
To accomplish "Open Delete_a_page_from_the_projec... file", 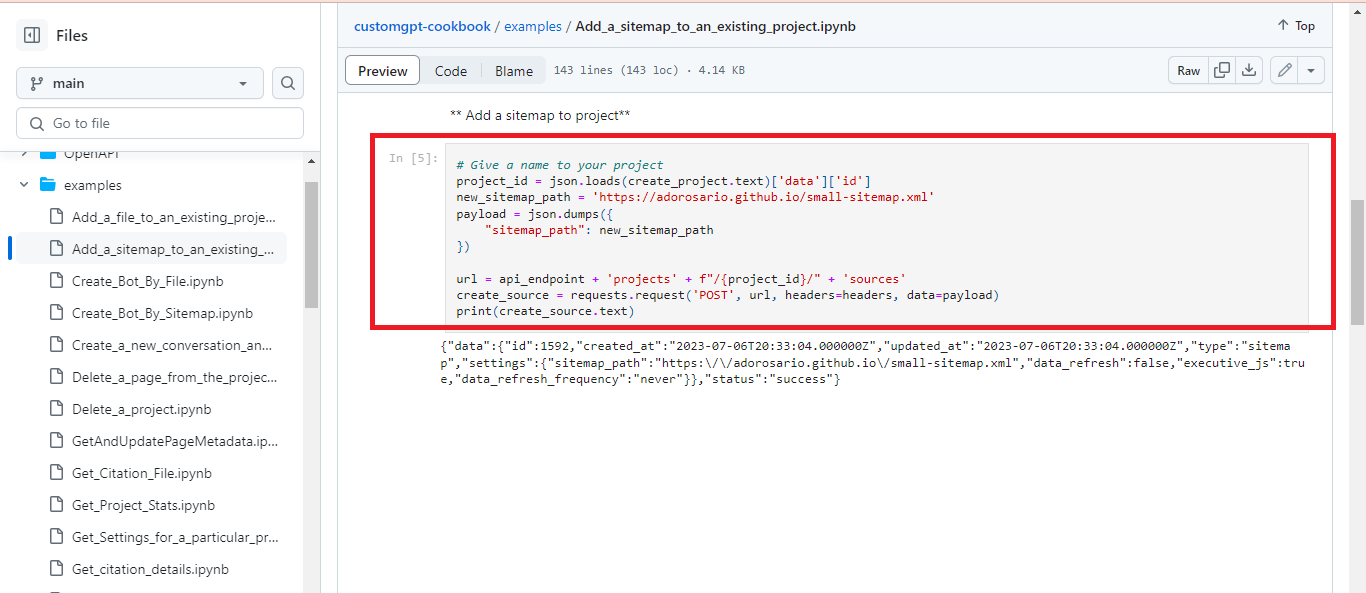I will [x=174, y=377].
